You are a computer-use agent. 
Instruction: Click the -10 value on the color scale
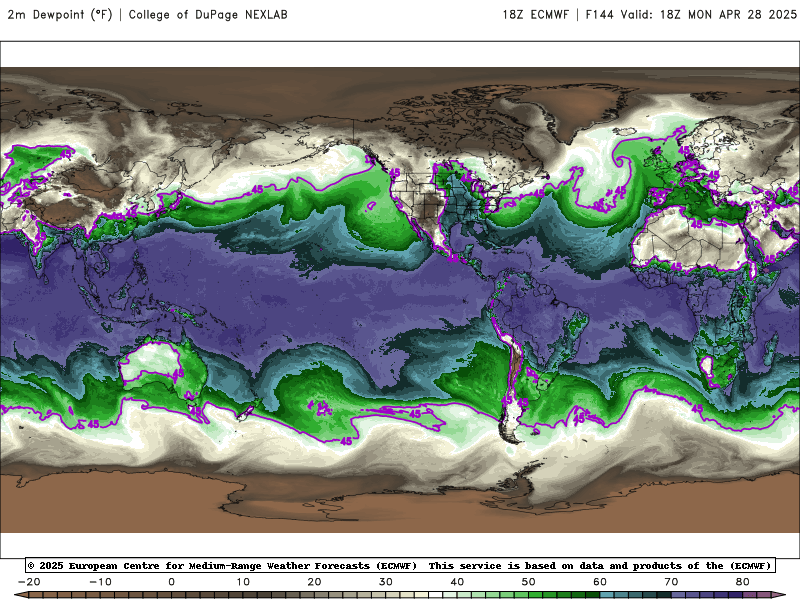tap(100, 582)
